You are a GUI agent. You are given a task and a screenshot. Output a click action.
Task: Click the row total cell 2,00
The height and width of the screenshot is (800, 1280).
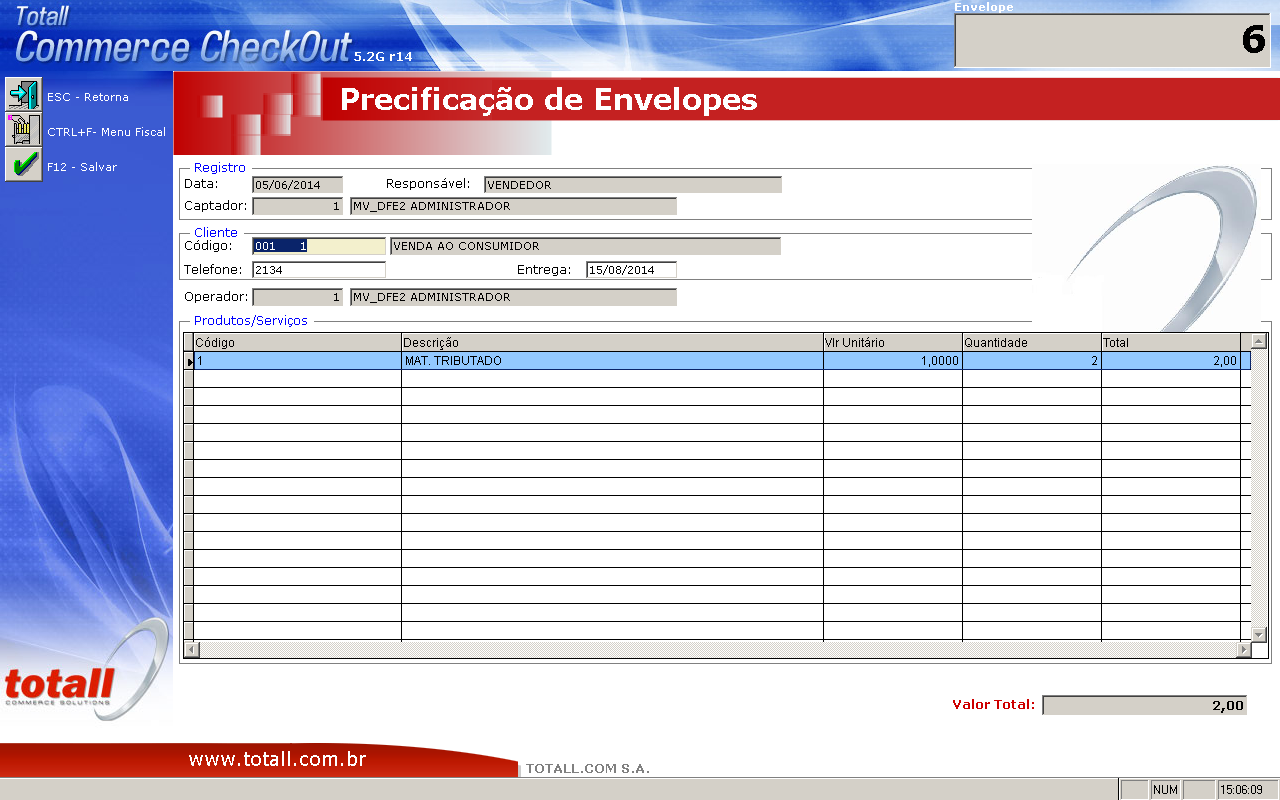coord(1170,361)
